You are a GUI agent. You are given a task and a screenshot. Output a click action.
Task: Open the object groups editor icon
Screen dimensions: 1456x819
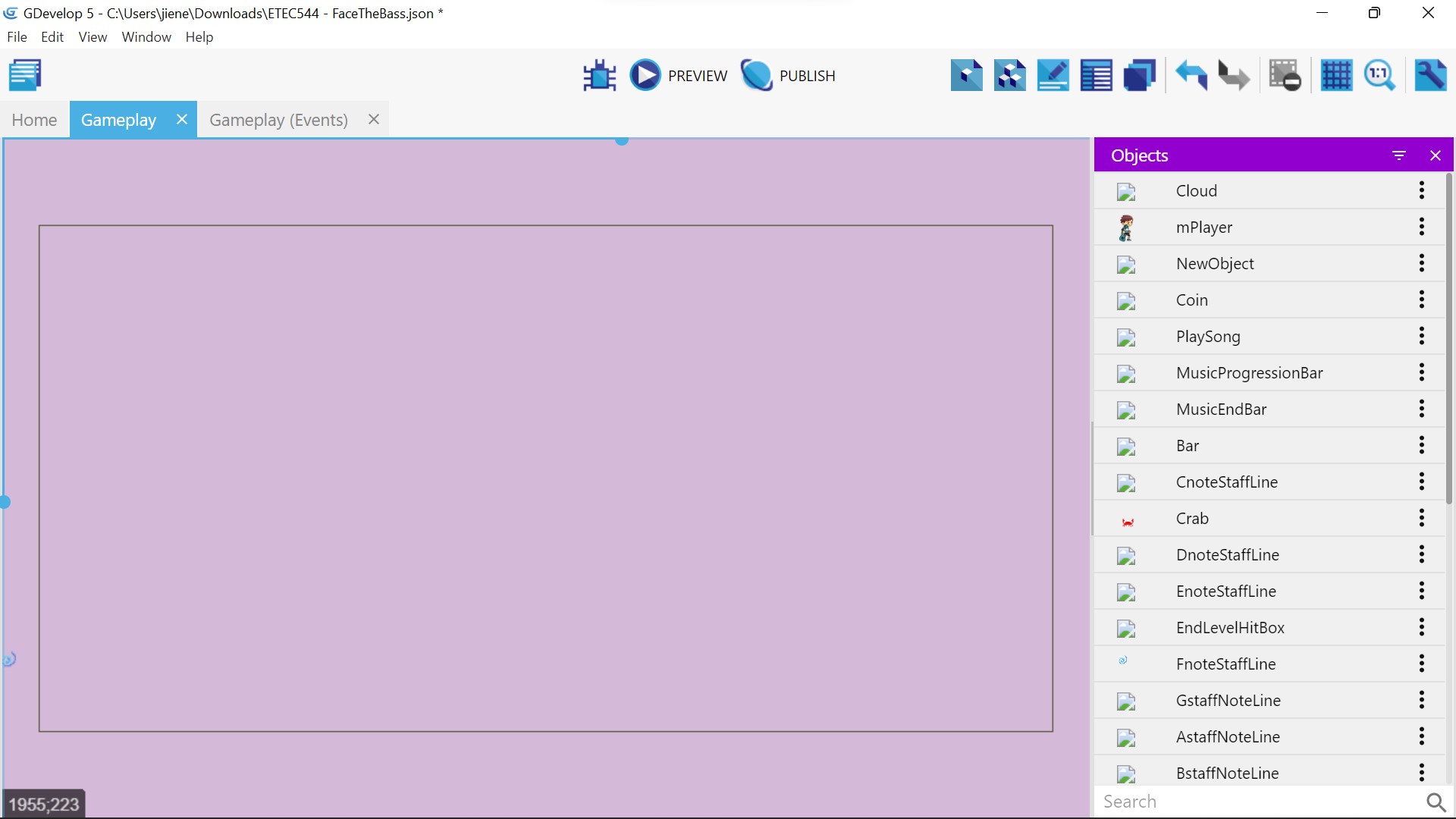[x=1010, y=75]
